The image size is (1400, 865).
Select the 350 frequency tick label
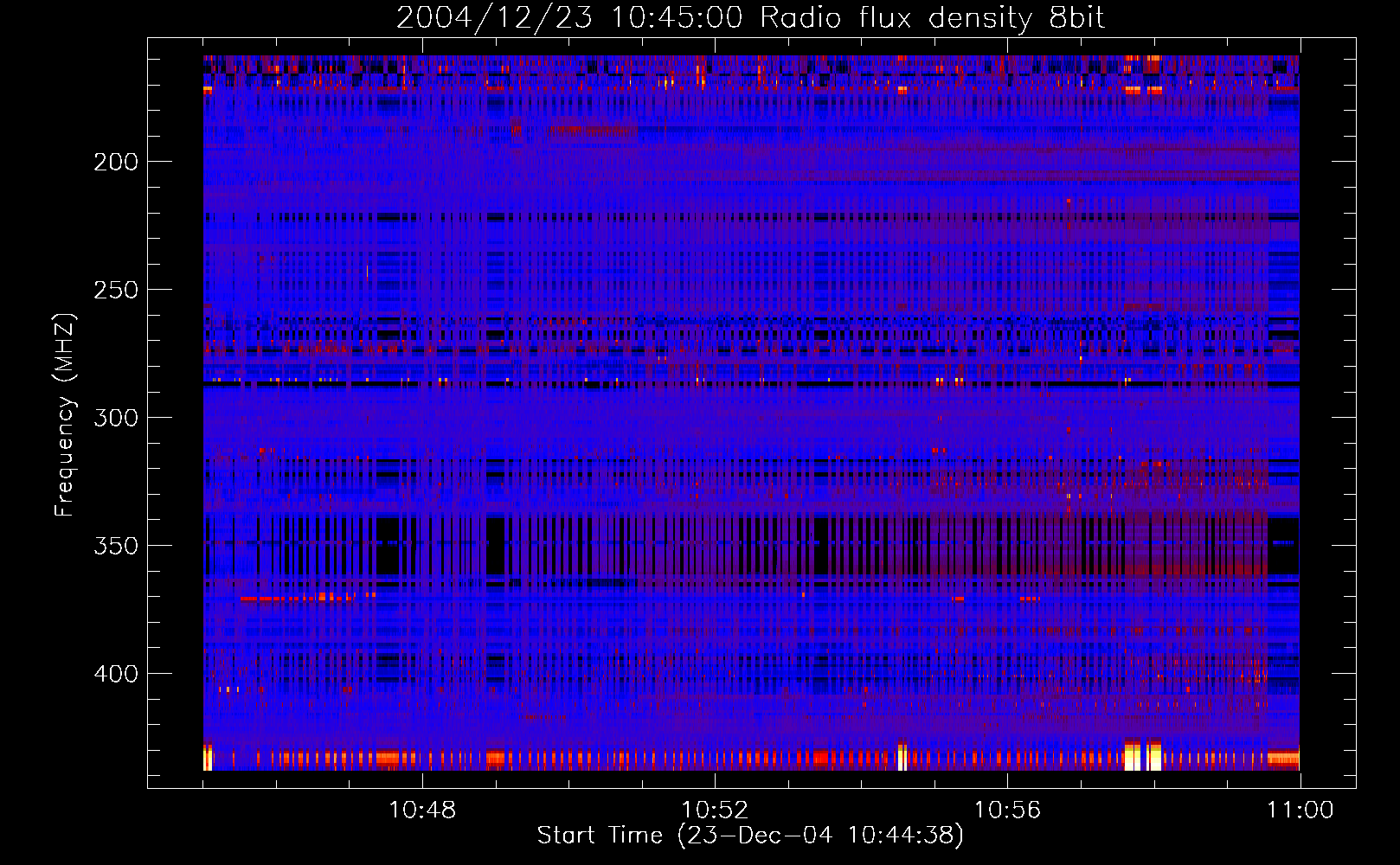116,546
